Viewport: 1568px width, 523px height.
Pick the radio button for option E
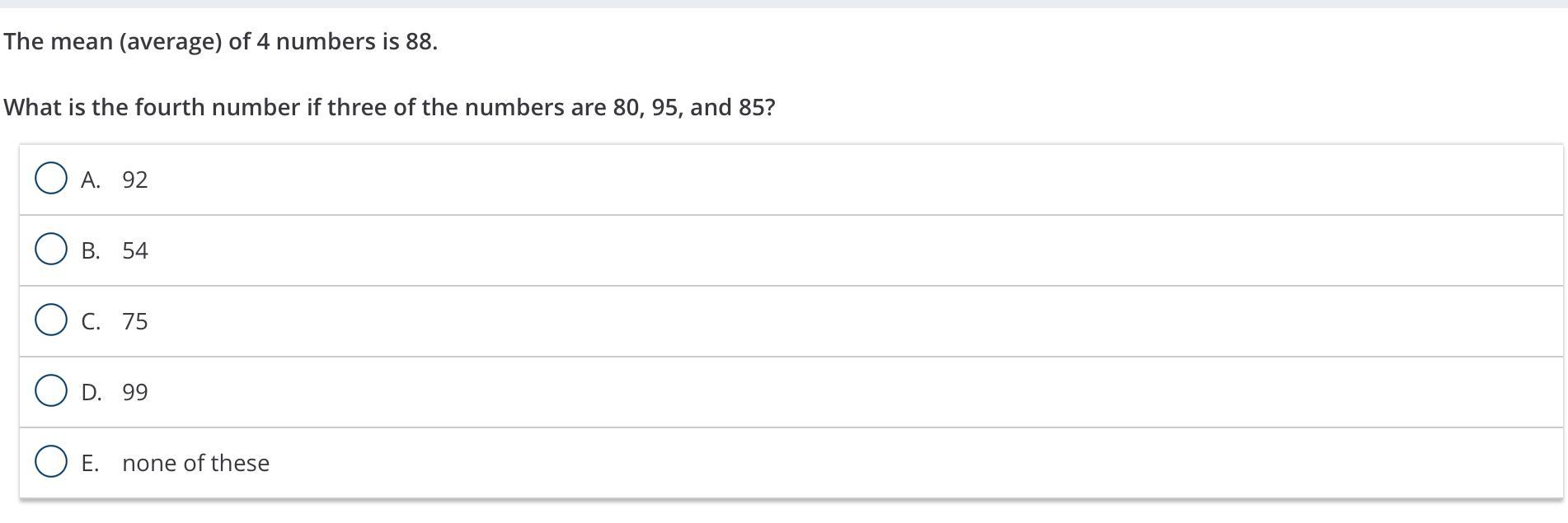pos(51,462)
